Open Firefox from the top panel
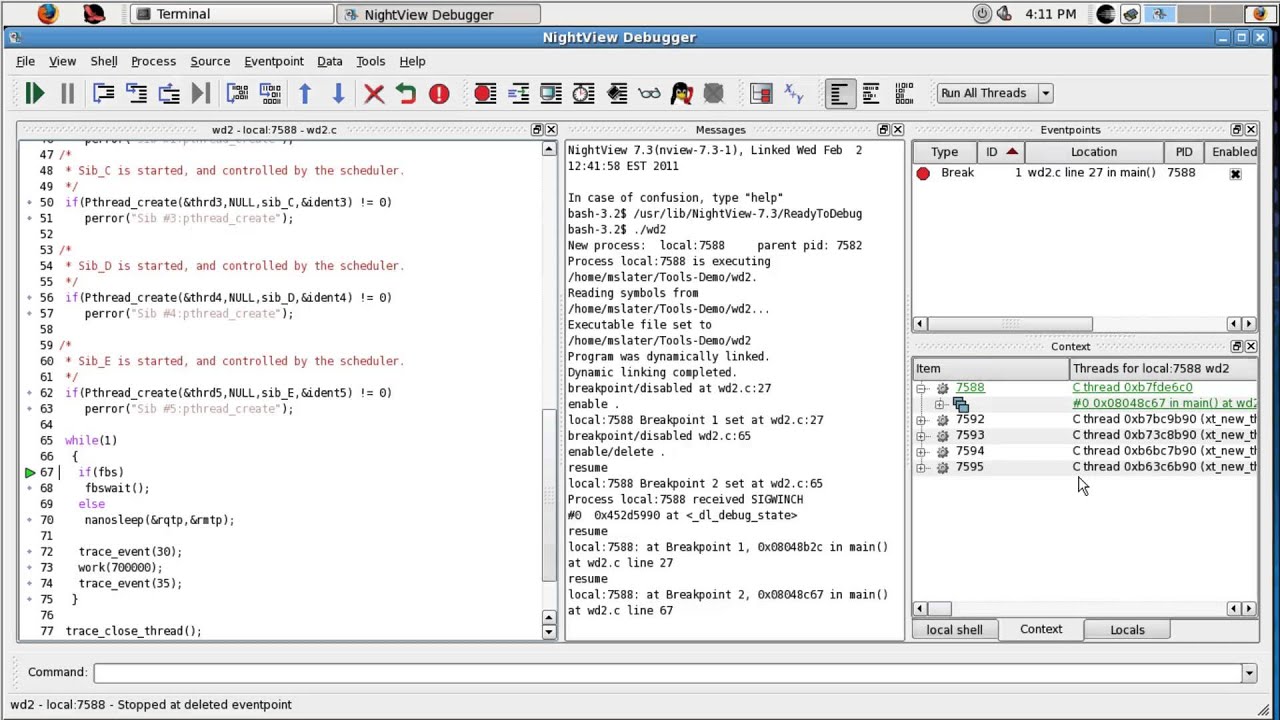 tap(47, 14)
